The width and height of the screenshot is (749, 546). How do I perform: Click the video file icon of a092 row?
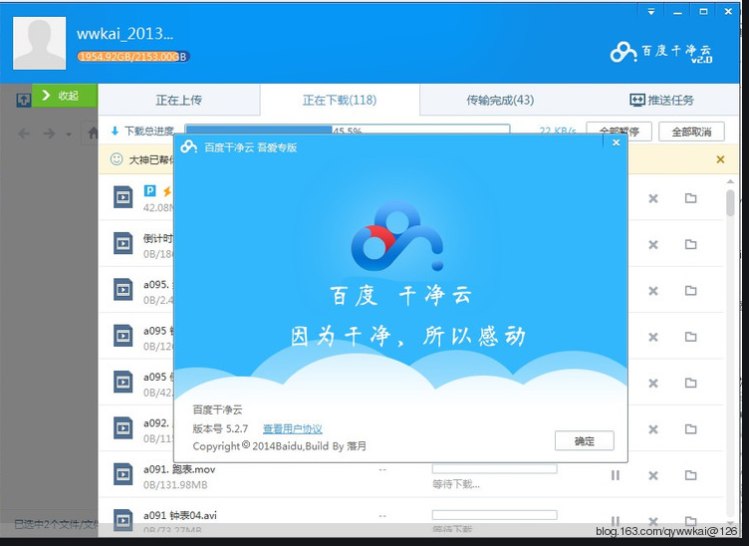click(x=123, y=428)
